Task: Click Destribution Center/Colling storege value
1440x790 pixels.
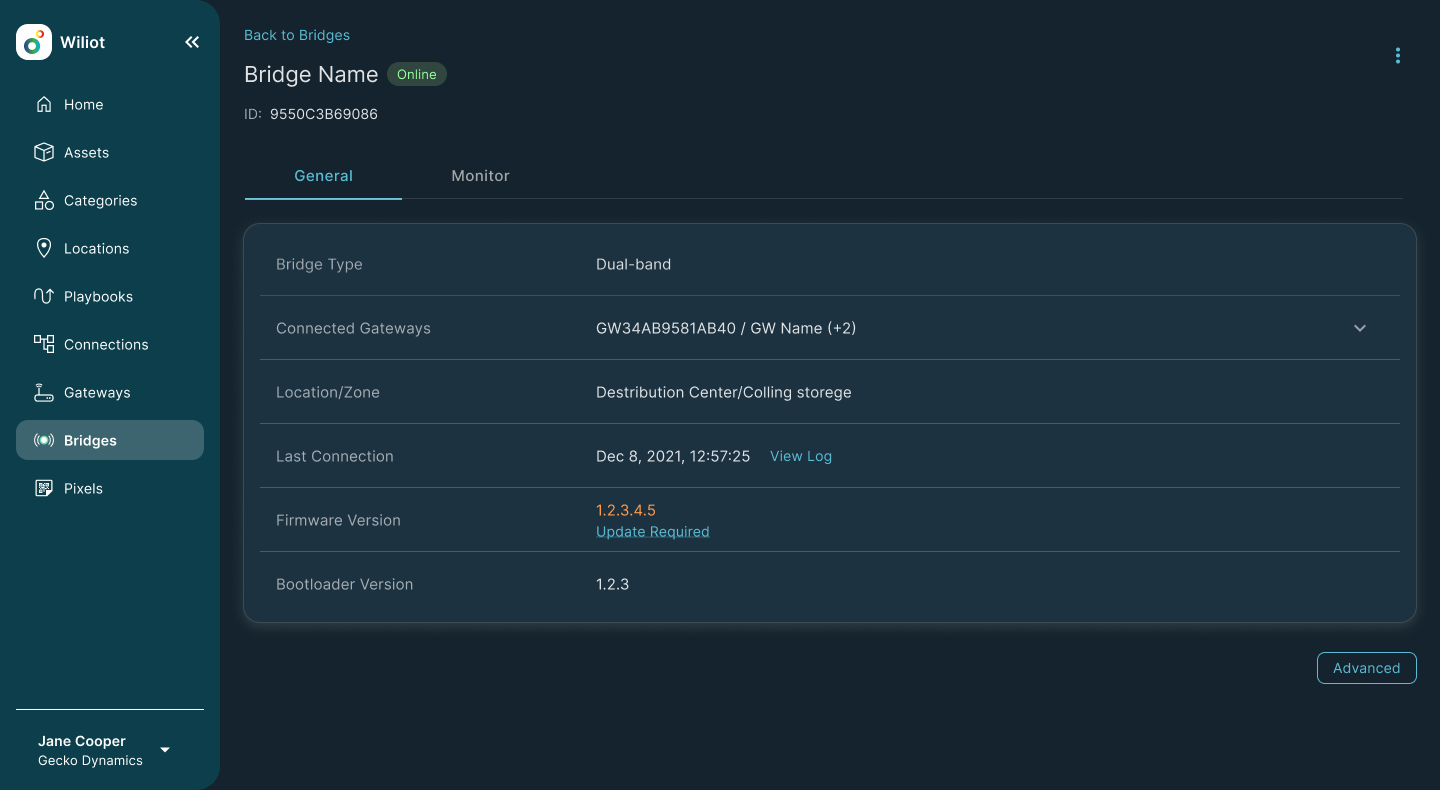Action: click(x=724, y=392)
